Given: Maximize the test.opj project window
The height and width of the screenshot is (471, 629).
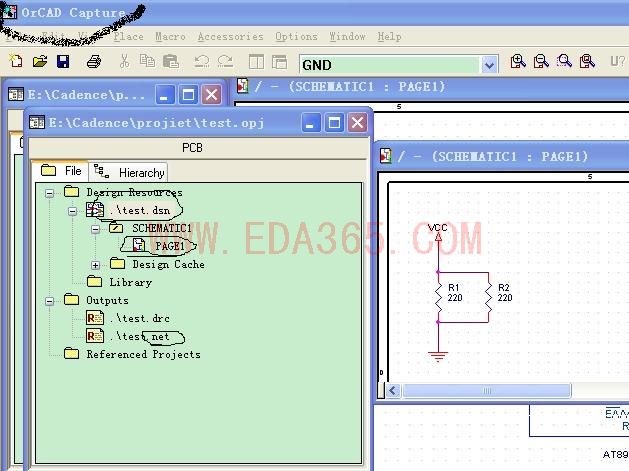Looking at the screenshot, I should [x=334, y=122].
